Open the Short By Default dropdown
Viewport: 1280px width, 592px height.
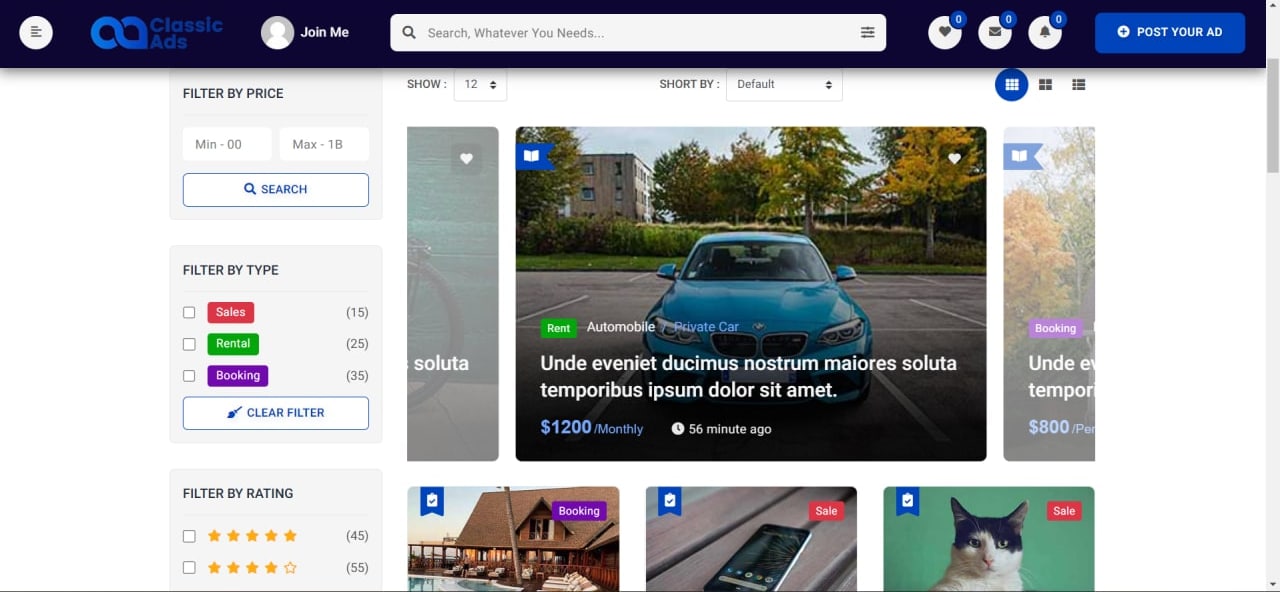tap(784, 85)
